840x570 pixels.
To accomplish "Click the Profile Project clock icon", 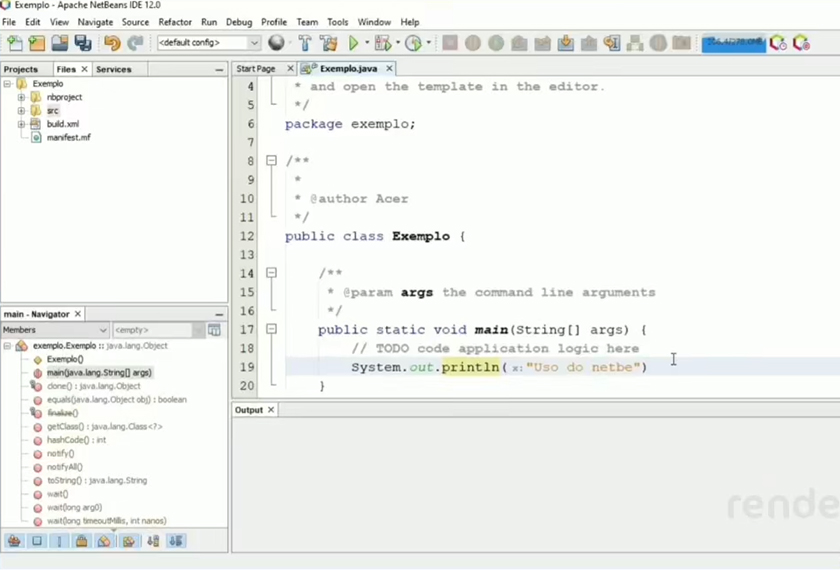I will point(413,43).
